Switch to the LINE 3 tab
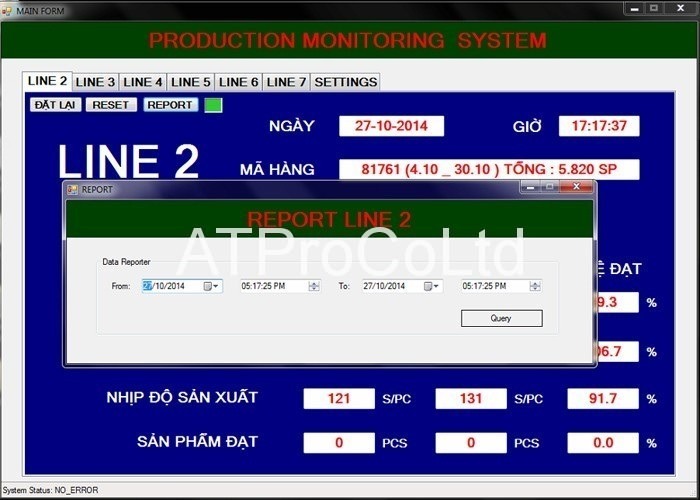 (95, 82)
